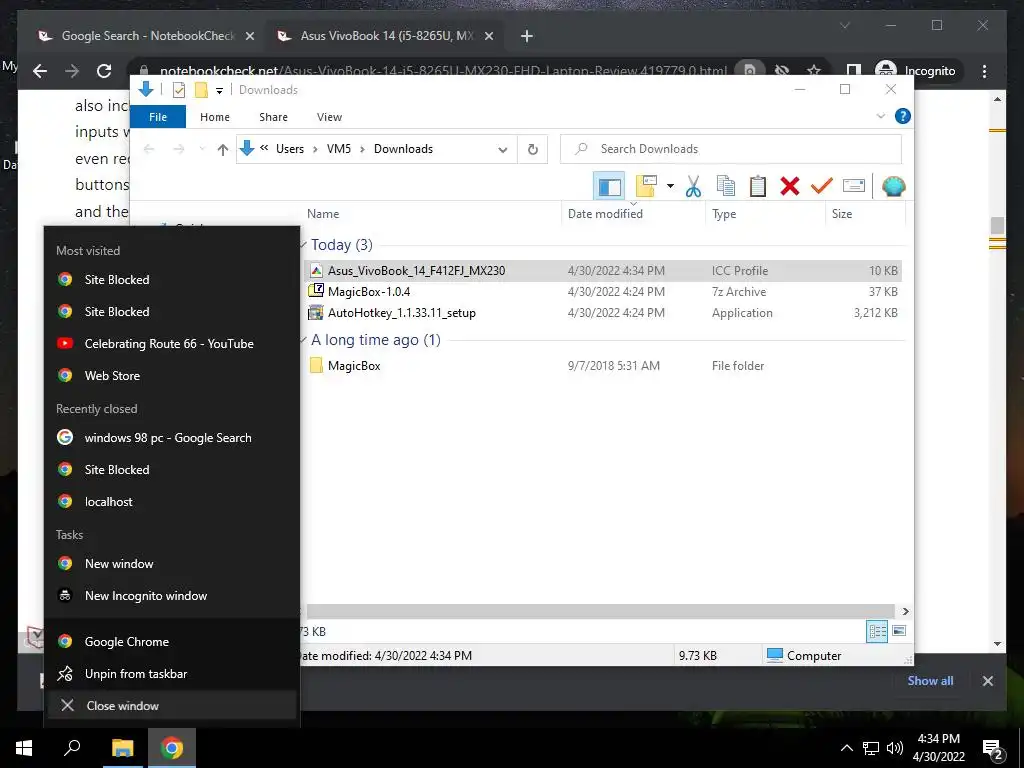
Task: Open Web Store from jump list
Action: pyautogui.click(x=171, y=376)
